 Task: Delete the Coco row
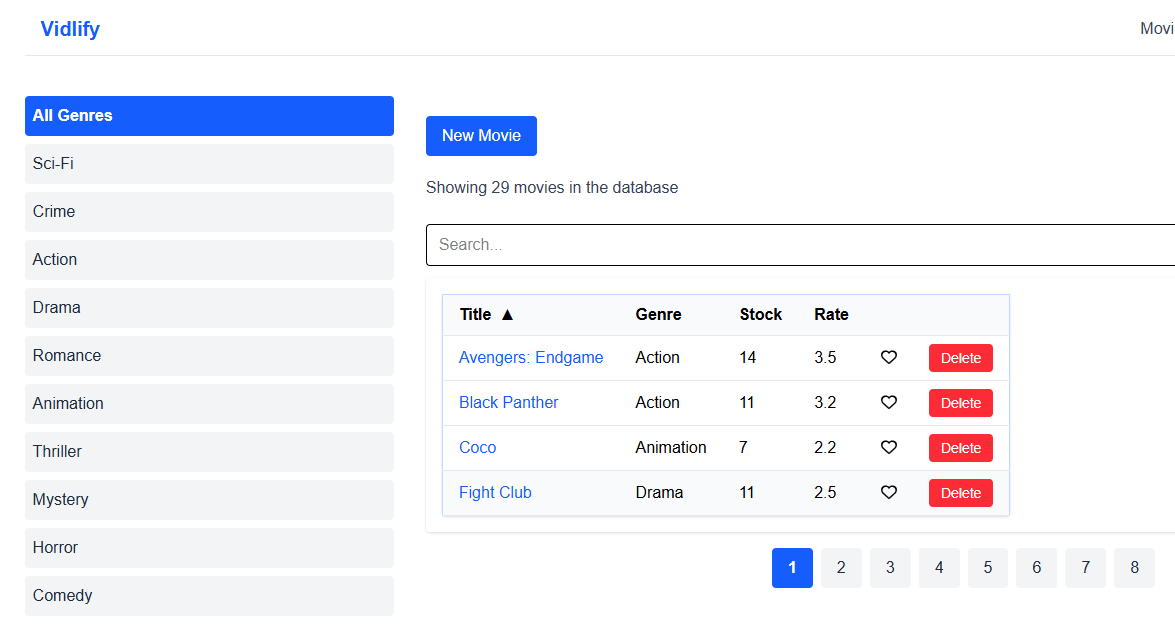coord(961,448)
